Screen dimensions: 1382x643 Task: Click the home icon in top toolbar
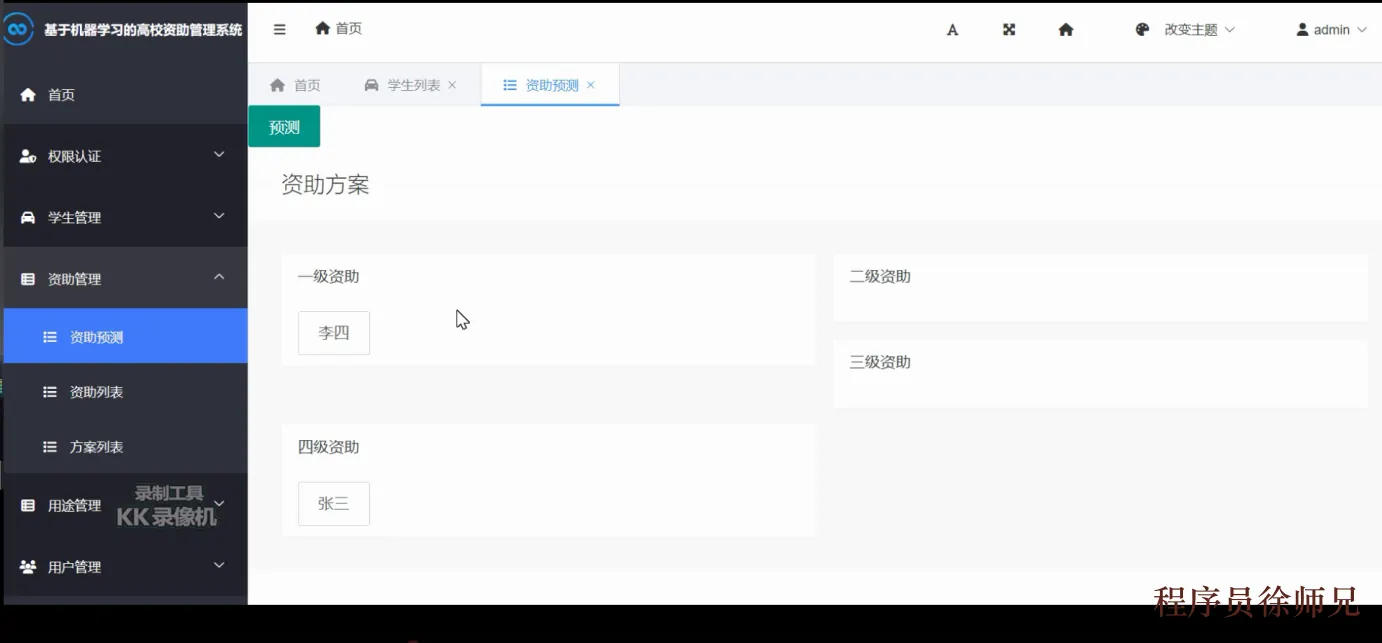point(1066,30)
